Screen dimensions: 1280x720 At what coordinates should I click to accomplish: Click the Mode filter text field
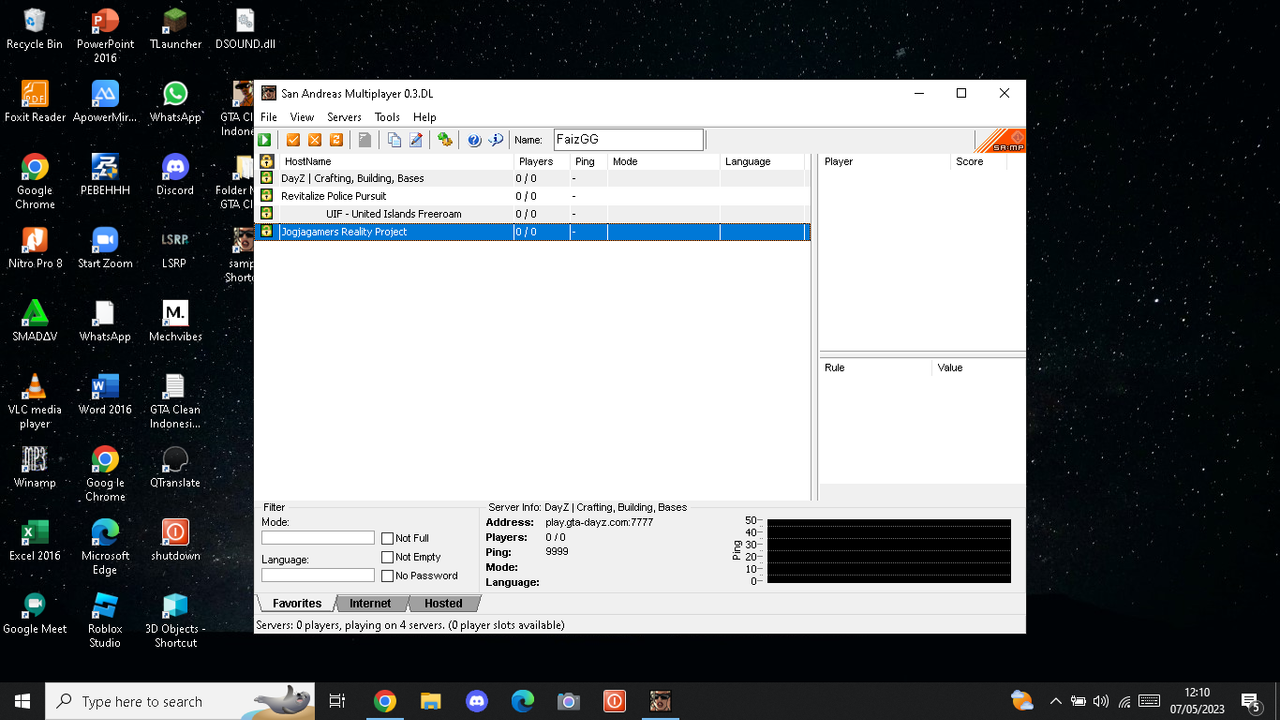[318, 538]
